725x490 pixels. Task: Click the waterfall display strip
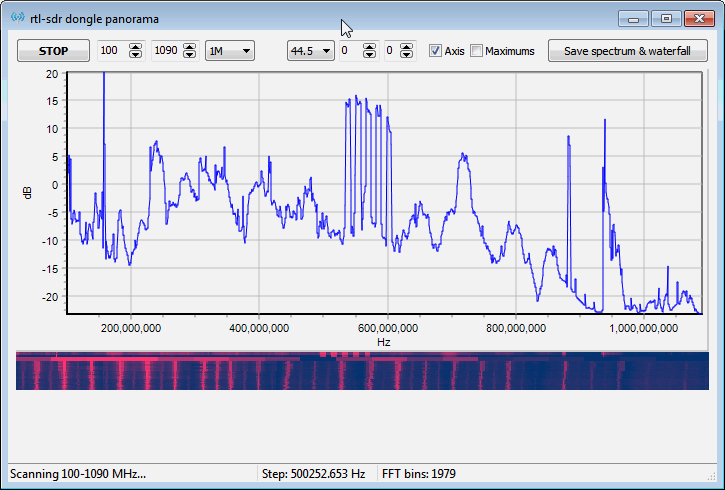tap(362, 370)
